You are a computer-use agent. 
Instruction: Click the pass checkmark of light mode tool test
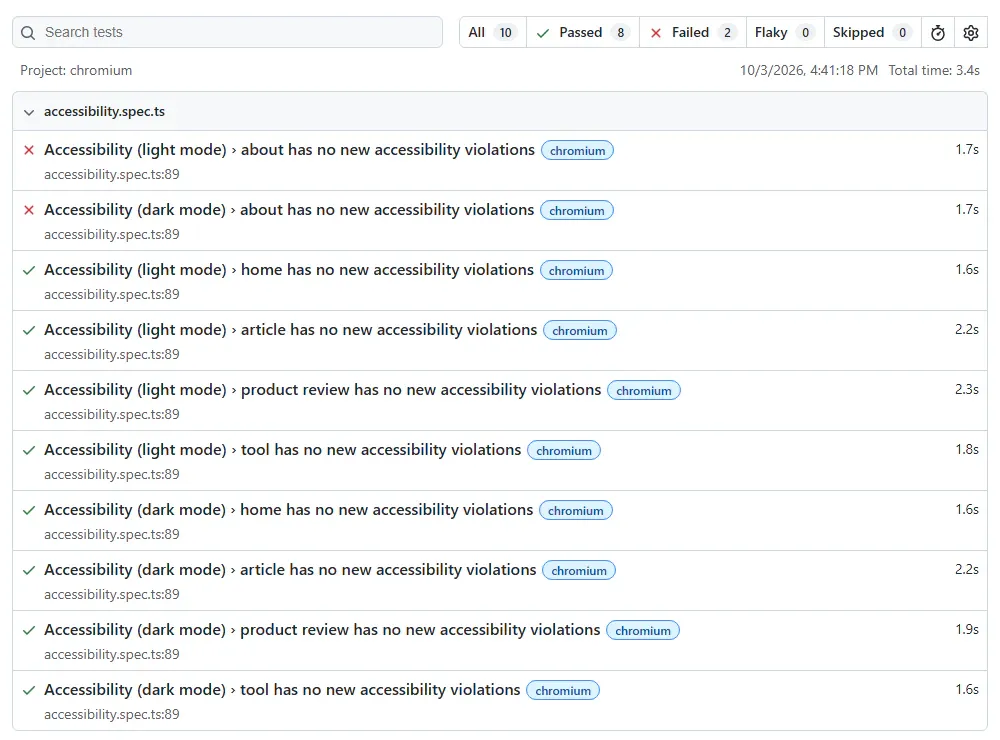pyautogui.click(x=29, y=450)
